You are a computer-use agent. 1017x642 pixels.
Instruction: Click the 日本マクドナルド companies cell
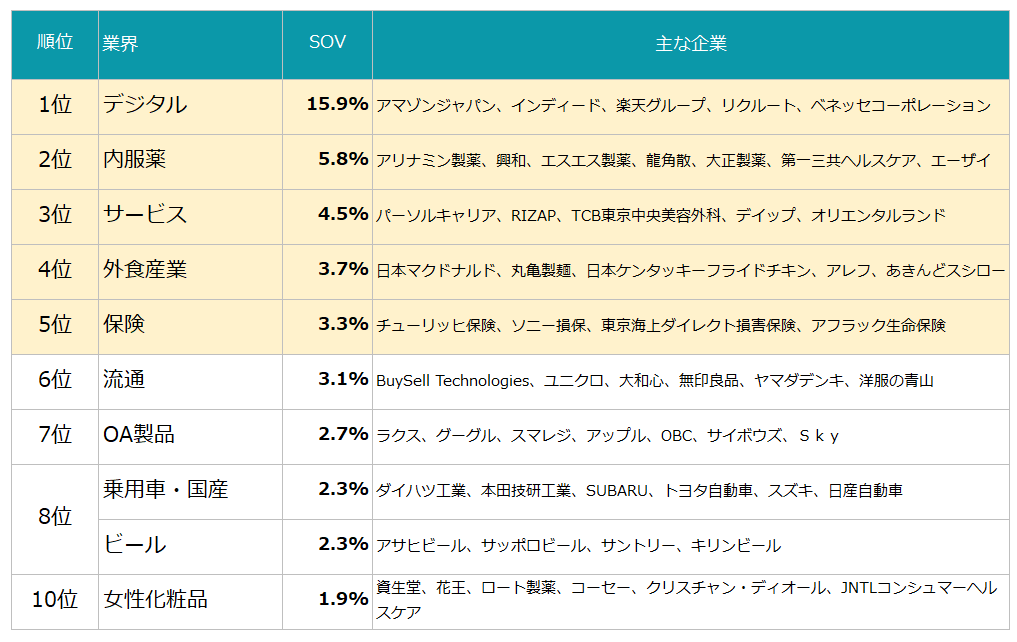click(690, 270)
